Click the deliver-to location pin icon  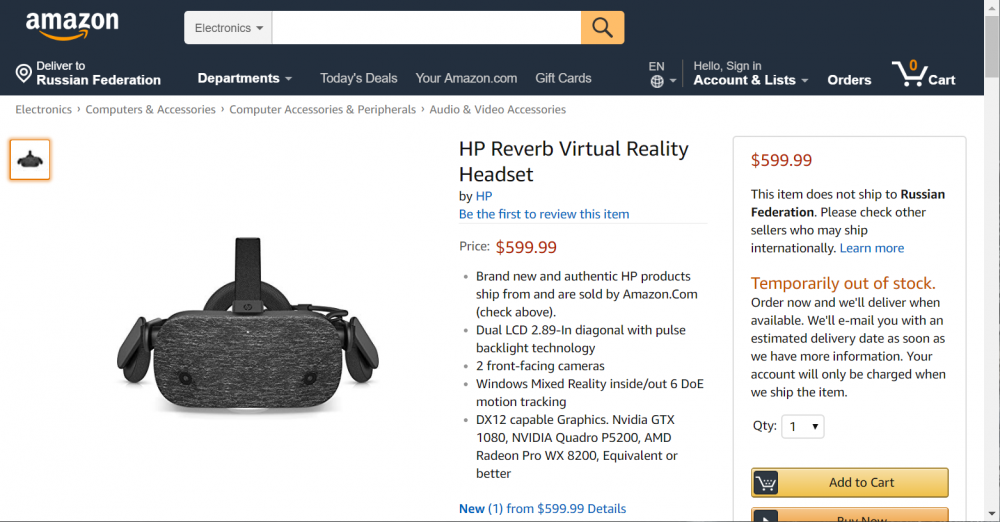click(x=24, y=73)
